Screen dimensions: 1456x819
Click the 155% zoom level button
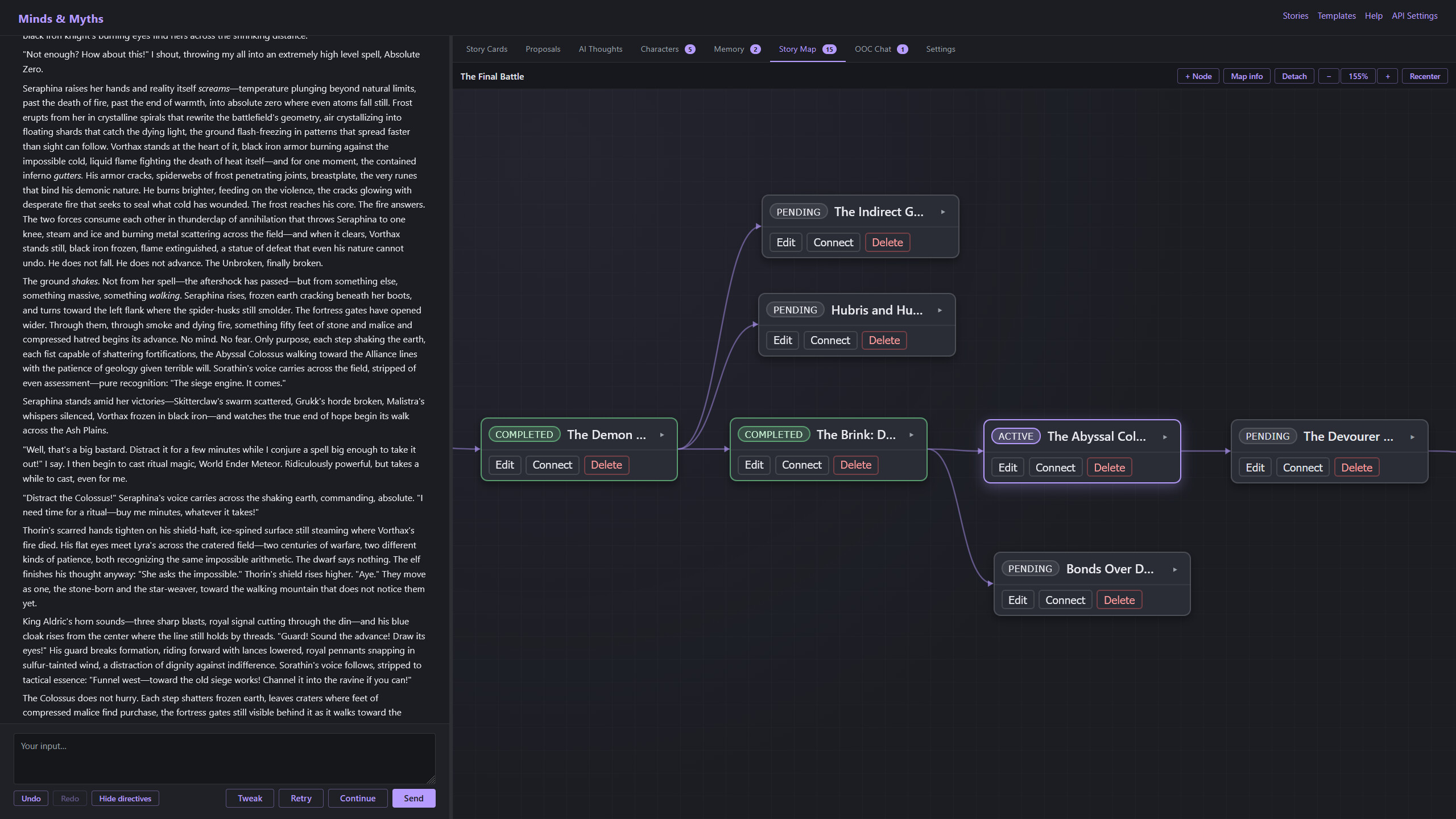pos(1358,76)
